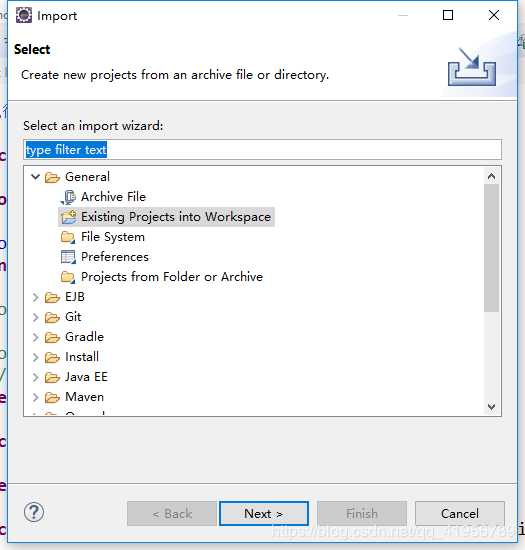Click the Maven folder icon
The width and height of the screenshot is (525, 550).
coord(52,397)
